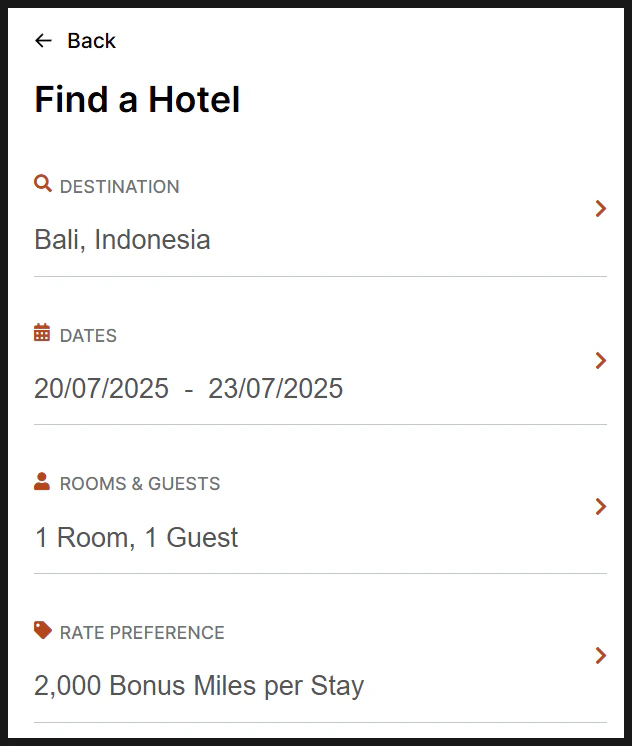The height and width of the screenshot is (746, 632).
Task: Click the Find a Hotel heading
Action: pyautogui.click(x=137, y=99)
